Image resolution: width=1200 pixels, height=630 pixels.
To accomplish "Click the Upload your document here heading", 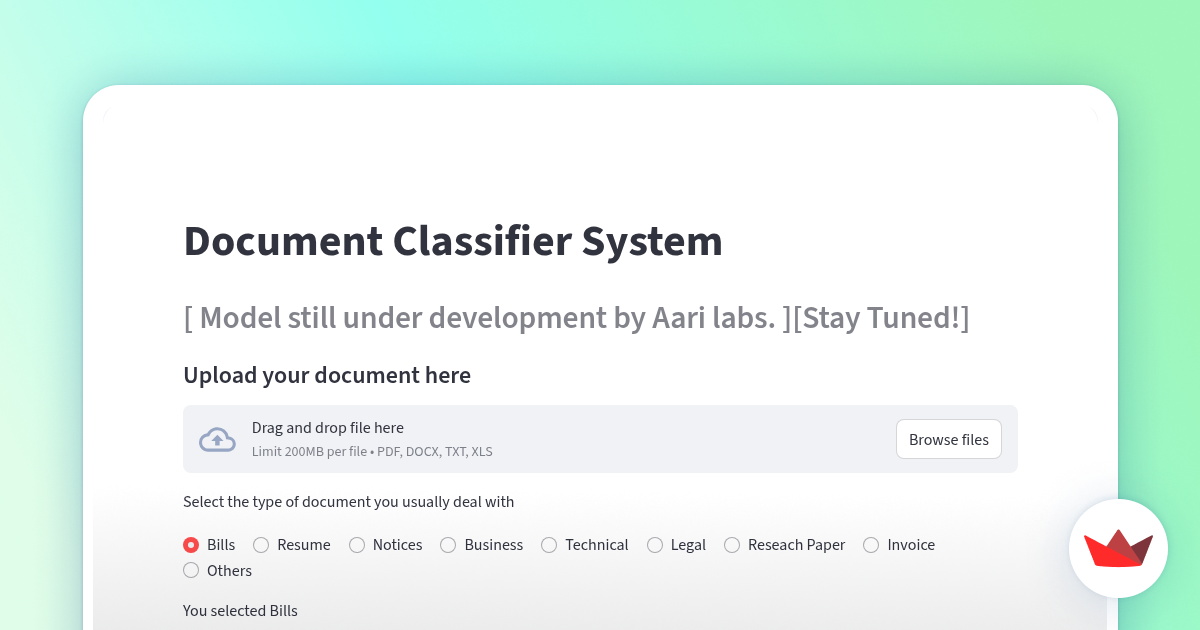I will [x=327, y=375].
